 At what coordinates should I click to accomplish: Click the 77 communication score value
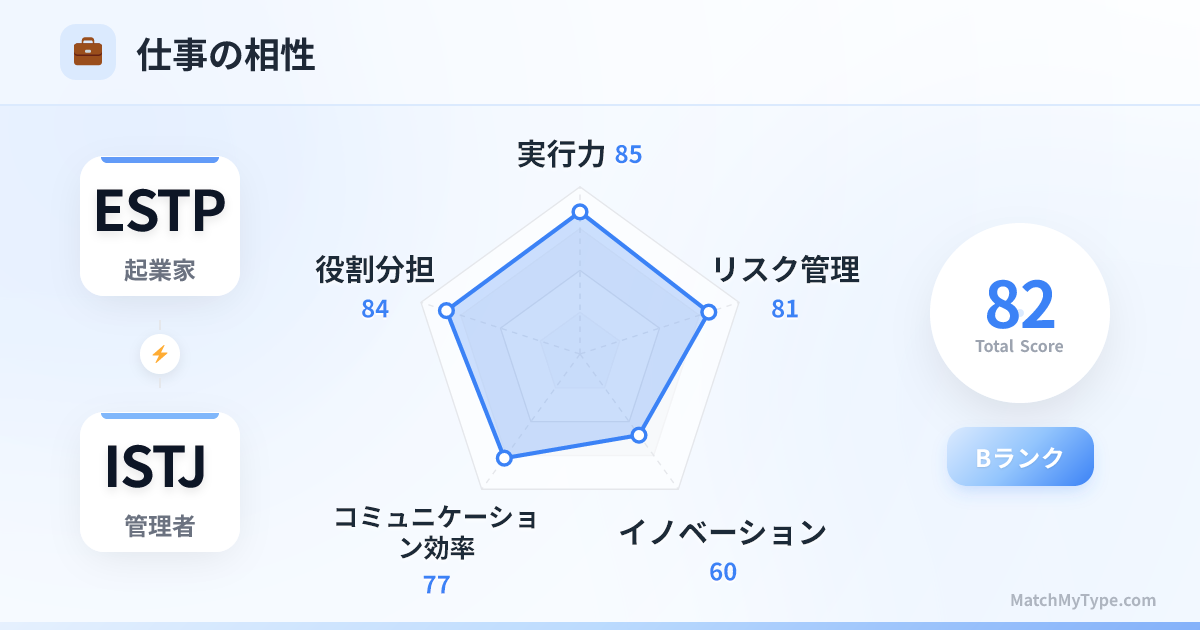(x=437, y=585)
